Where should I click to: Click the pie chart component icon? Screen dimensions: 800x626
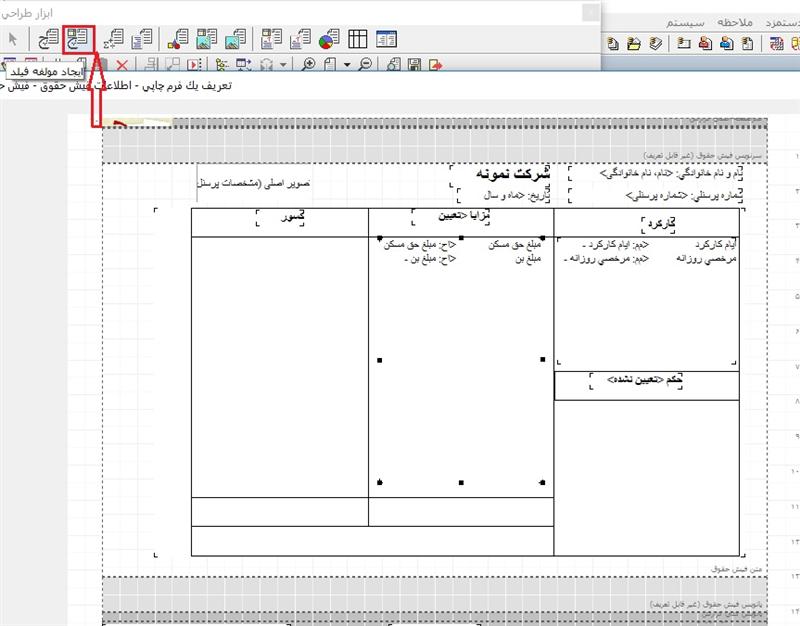point(328,40)
